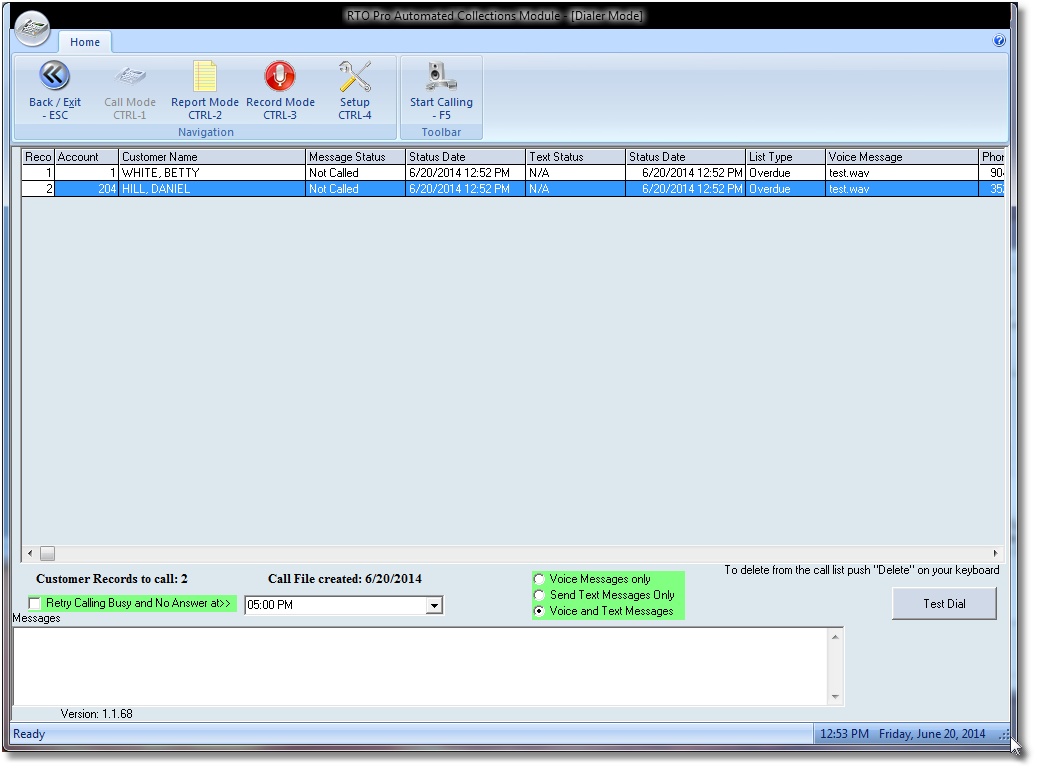Choose Send Text Messages Only option
1040x769 pixels.
click(x=540, y=595)
